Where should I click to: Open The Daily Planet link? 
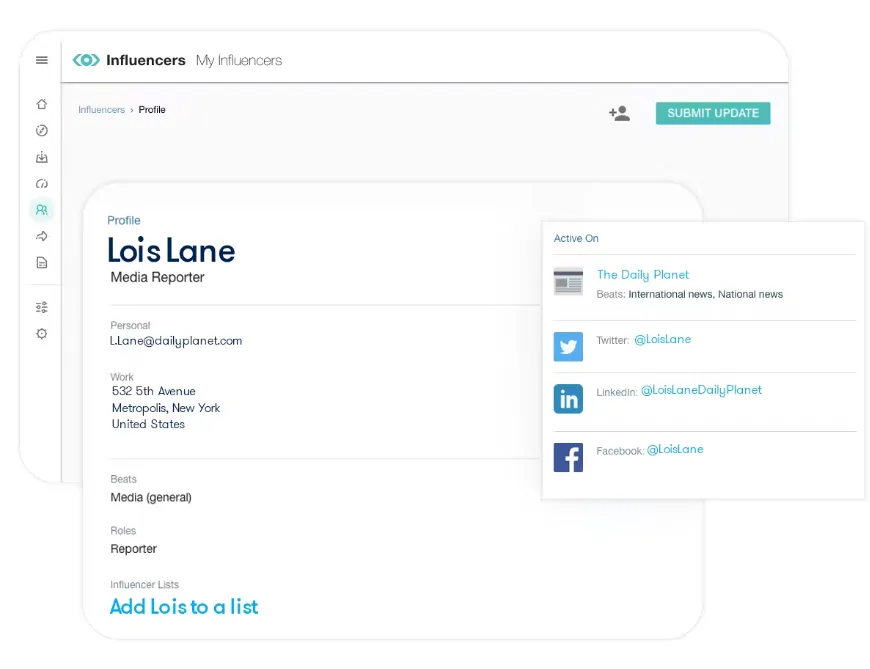tap(643, 275)
